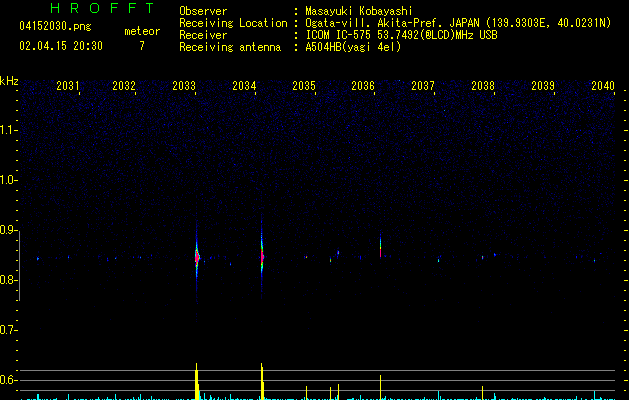The width and height of the screenshot is (629, 400).
Task: Click the yellow bar under the 2036 echo
Action: pos(380,387)
